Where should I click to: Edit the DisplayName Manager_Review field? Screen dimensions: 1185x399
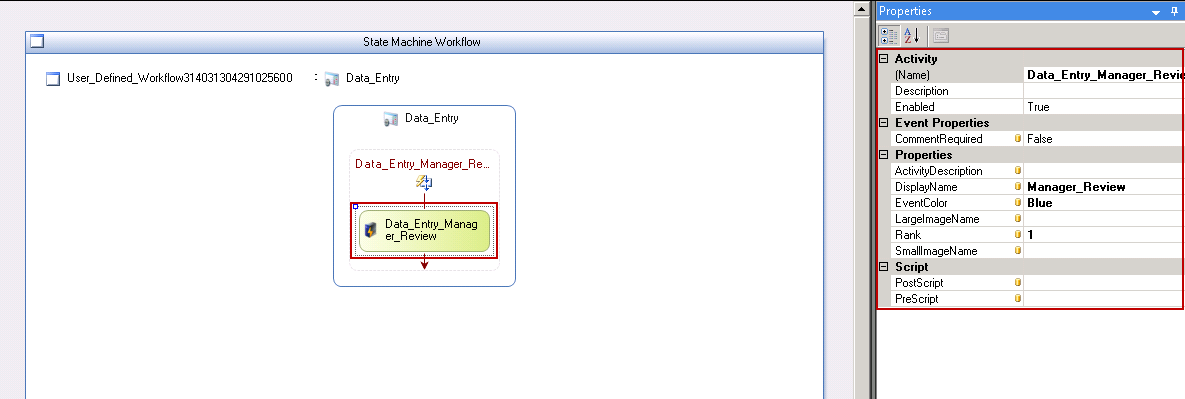tap(1103, 187)
